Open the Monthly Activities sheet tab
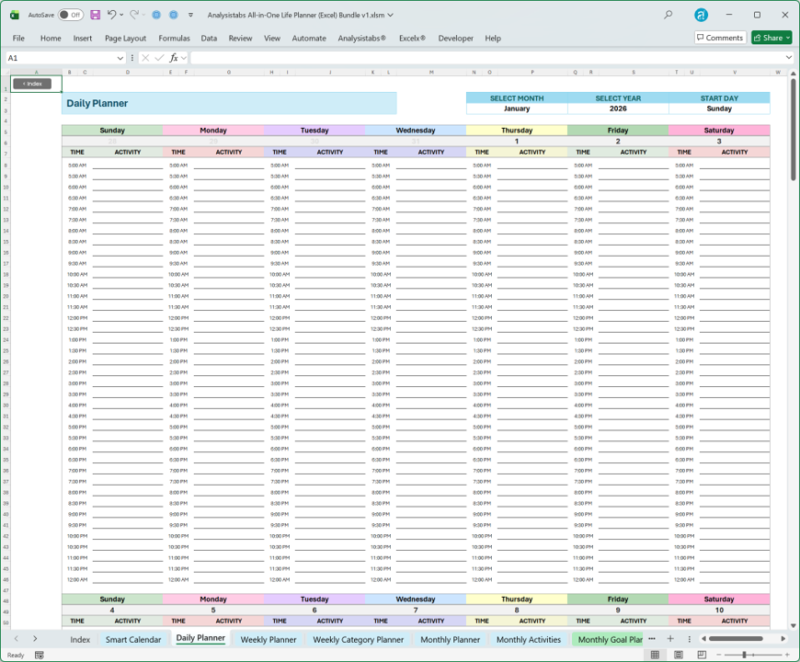The image size is (800, 662). point(528,639)
